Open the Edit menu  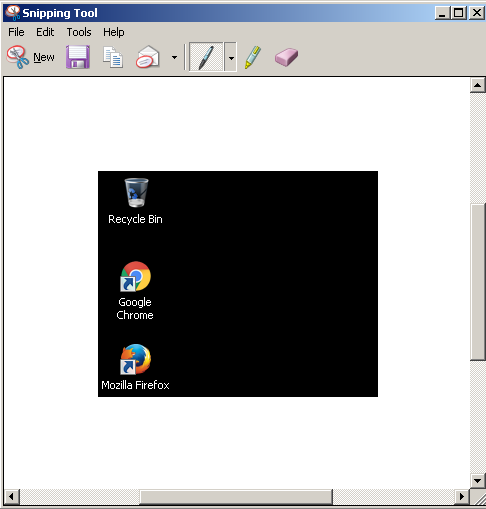pyautogui.click(x=45, y=32)
